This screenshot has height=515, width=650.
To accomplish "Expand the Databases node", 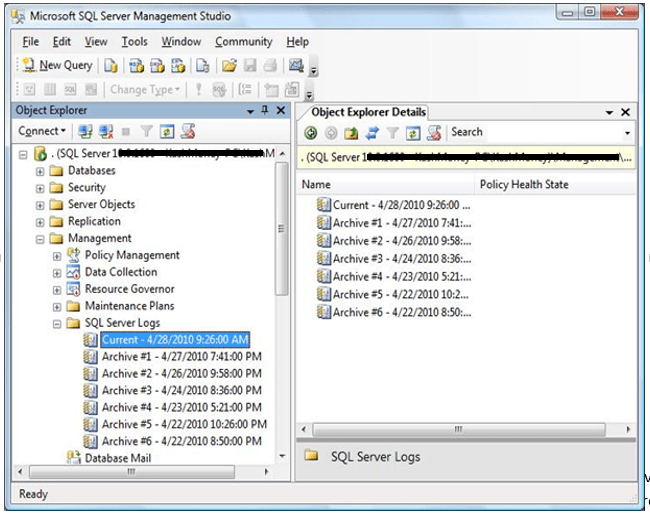I will point(40,171).
